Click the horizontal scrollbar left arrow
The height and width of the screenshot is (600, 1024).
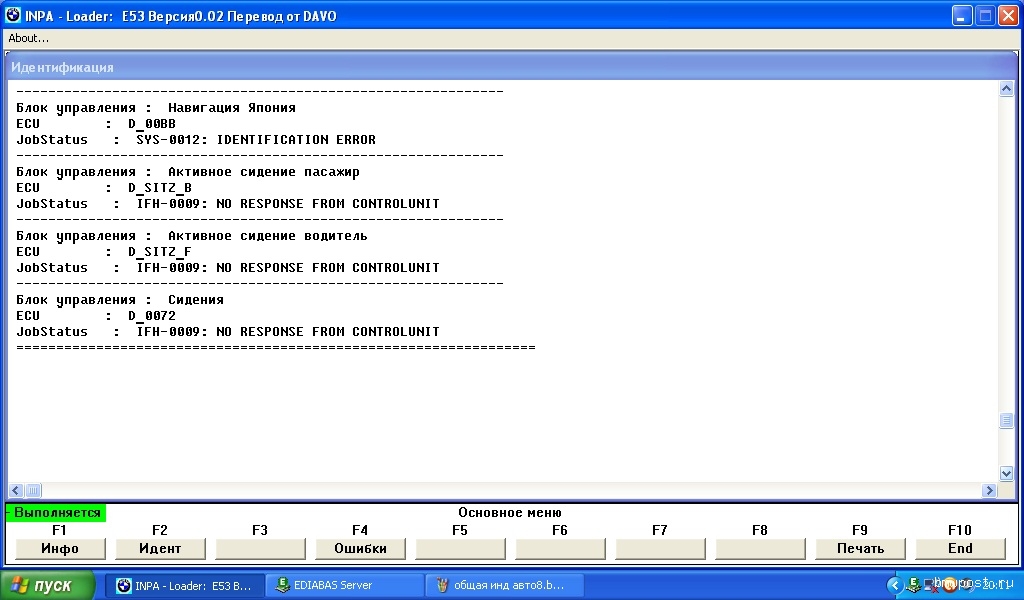click(16, 490)
